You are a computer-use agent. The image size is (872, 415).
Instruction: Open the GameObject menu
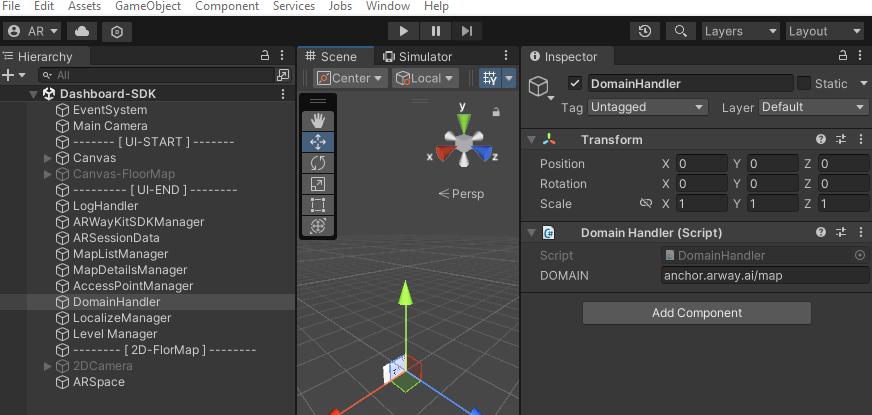tap(148, 7)
